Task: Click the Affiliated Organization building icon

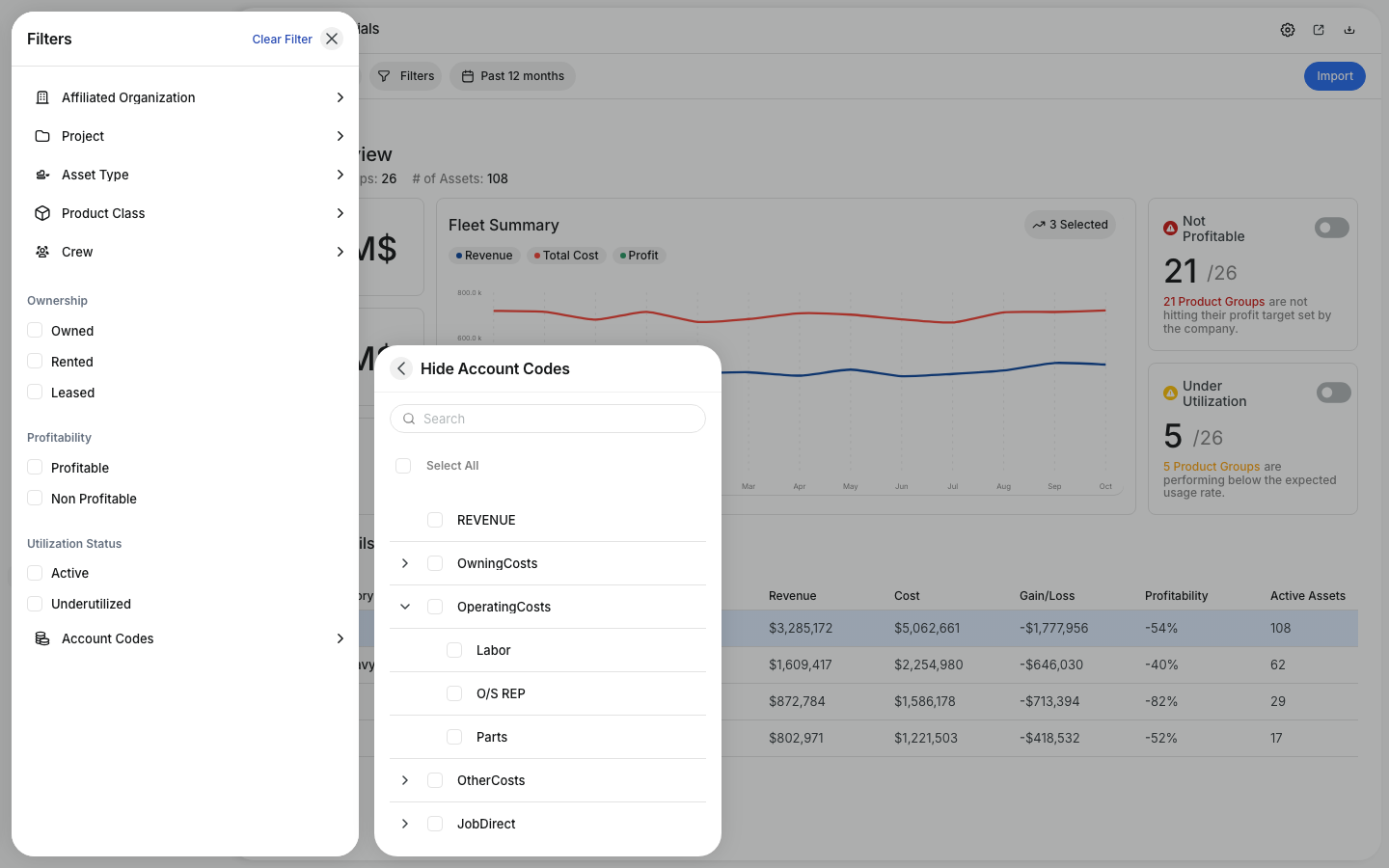Action: pos(42,97)
